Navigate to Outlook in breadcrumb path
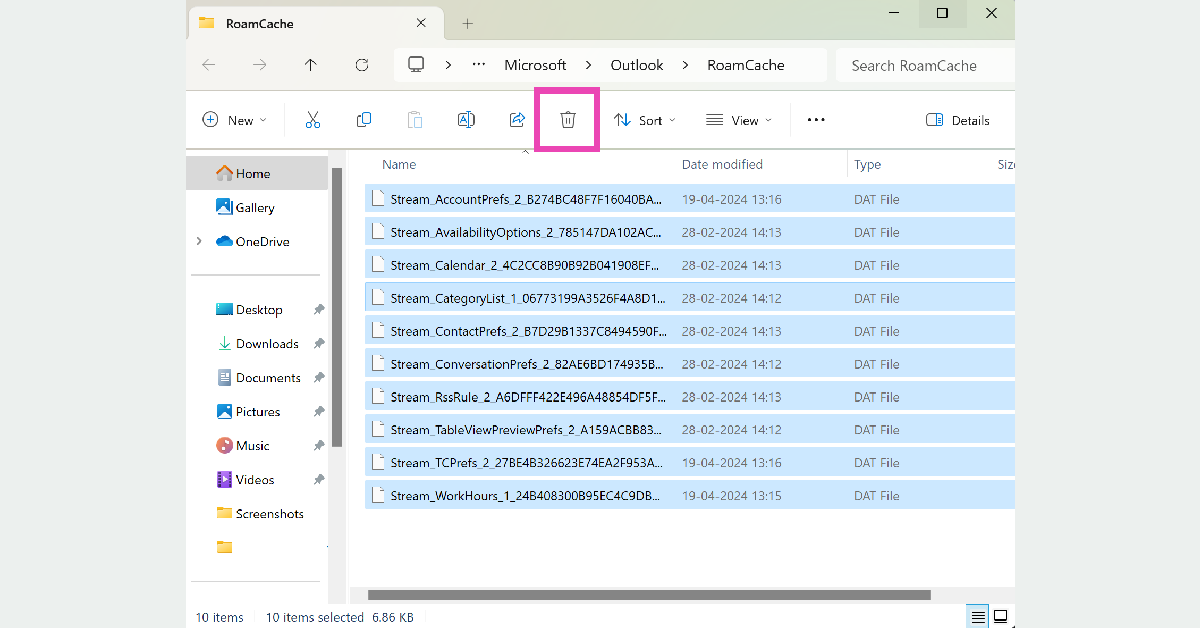This screenshot has width=1200, height=628. (x=637, y=65)
